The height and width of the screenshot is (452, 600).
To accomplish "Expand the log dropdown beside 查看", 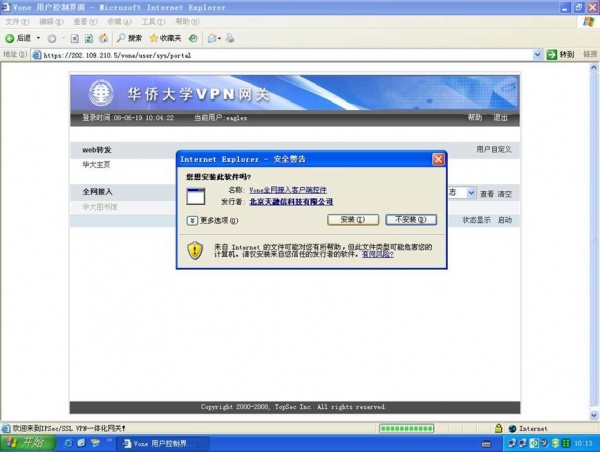I will (x=471, y=193).
